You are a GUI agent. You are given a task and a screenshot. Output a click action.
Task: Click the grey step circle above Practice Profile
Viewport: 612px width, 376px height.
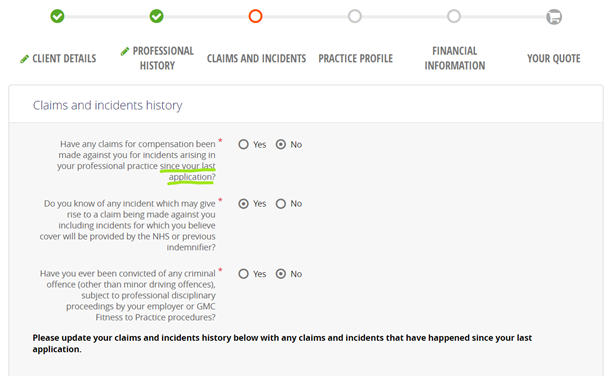[x=355, y=16]
